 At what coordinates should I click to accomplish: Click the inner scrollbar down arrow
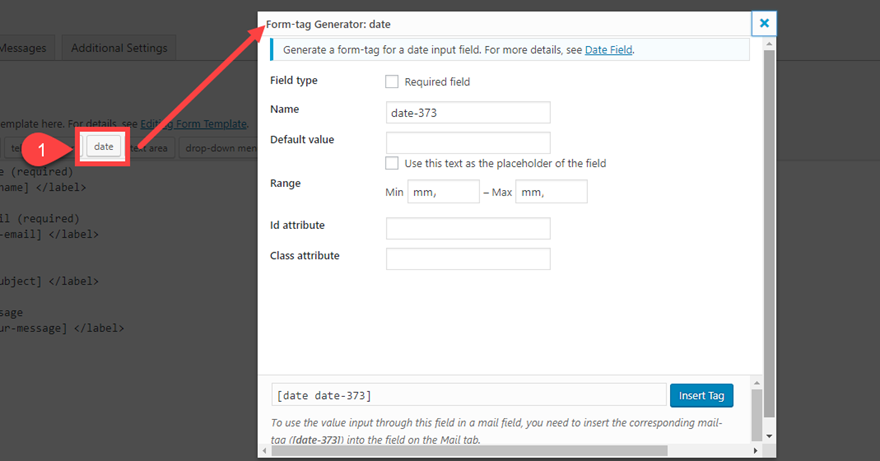click(768, 436)
